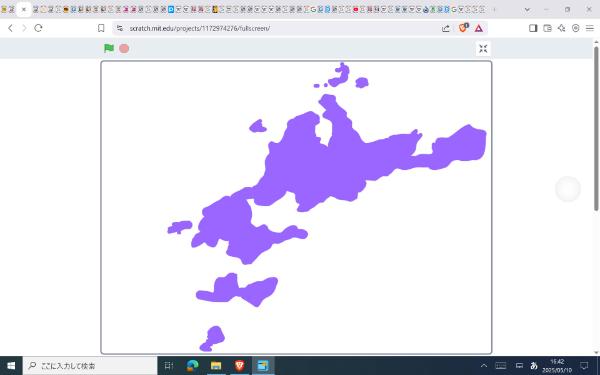Exit fullscreen mode using the collapse arrows icon
600x375 pixels.
point(483,49)
